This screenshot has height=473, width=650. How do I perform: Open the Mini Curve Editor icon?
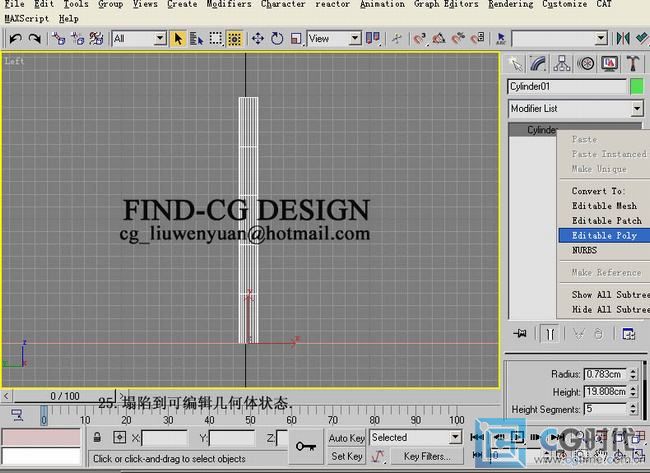[17, 415]
